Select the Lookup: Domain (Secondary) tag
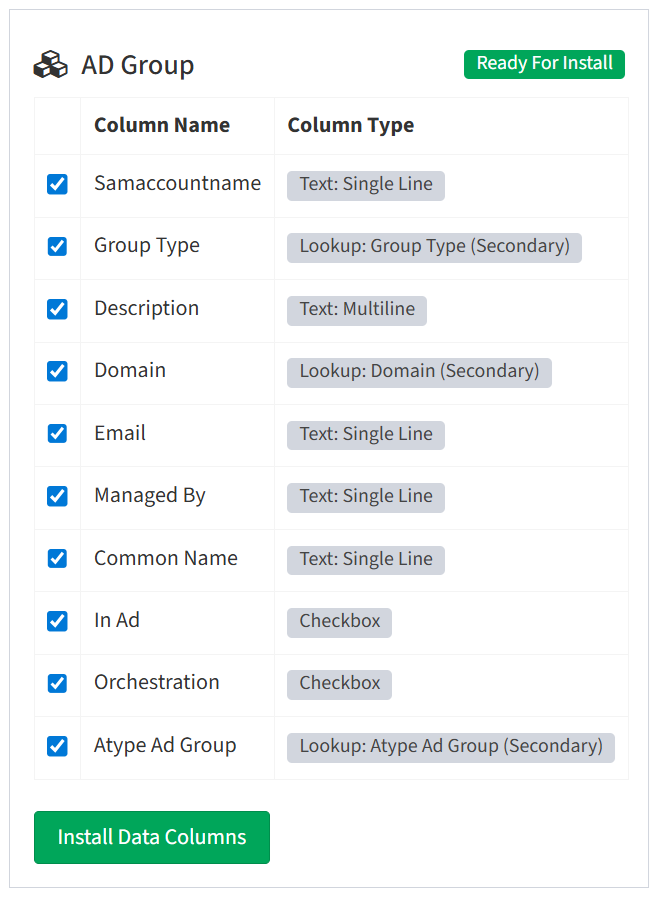The height and width of the screenshot is (899, 657). pos(419,372)
